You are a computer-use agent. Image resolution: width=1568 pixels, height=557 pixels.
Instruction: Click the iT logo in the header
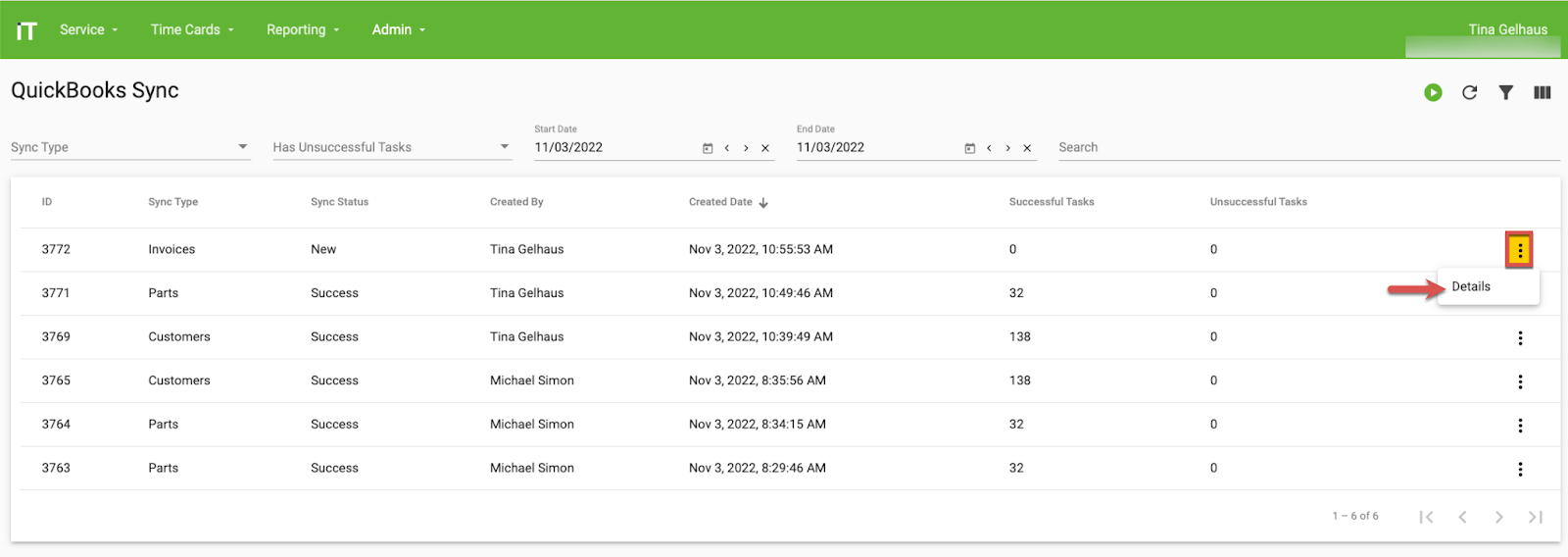click(x=26, y=30)
